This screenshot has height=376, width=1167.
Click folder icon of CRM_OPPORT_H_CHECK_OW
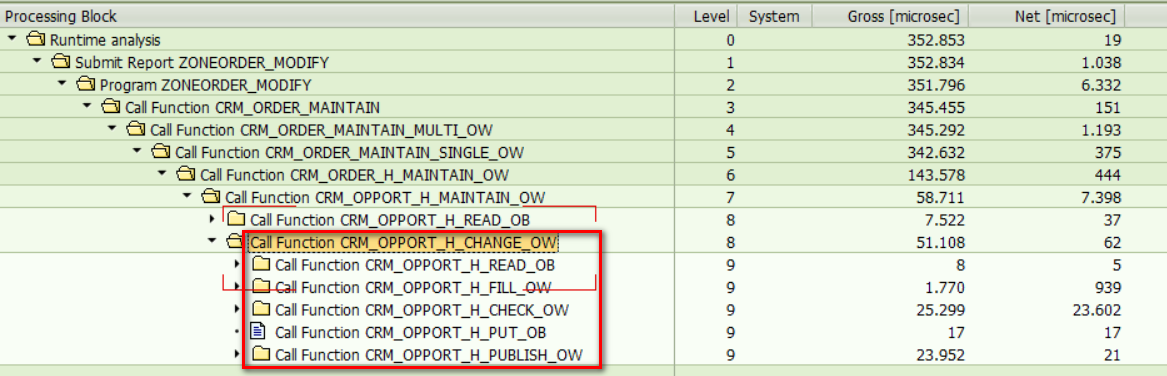(260, 309)
